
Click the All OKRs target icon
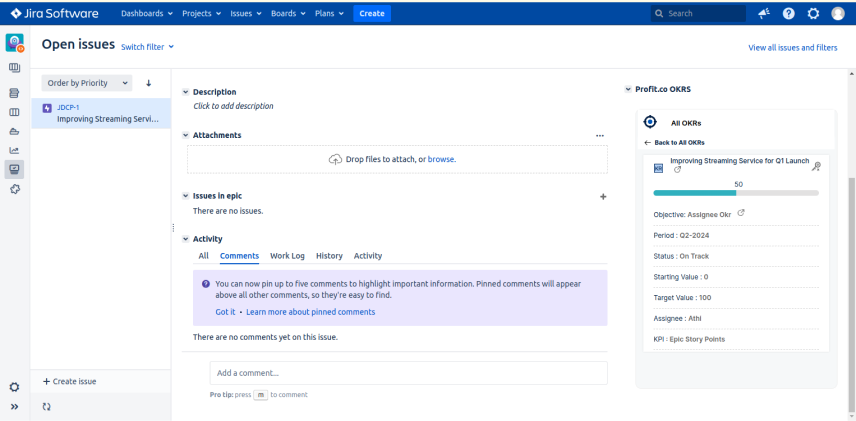coord(650,122)
